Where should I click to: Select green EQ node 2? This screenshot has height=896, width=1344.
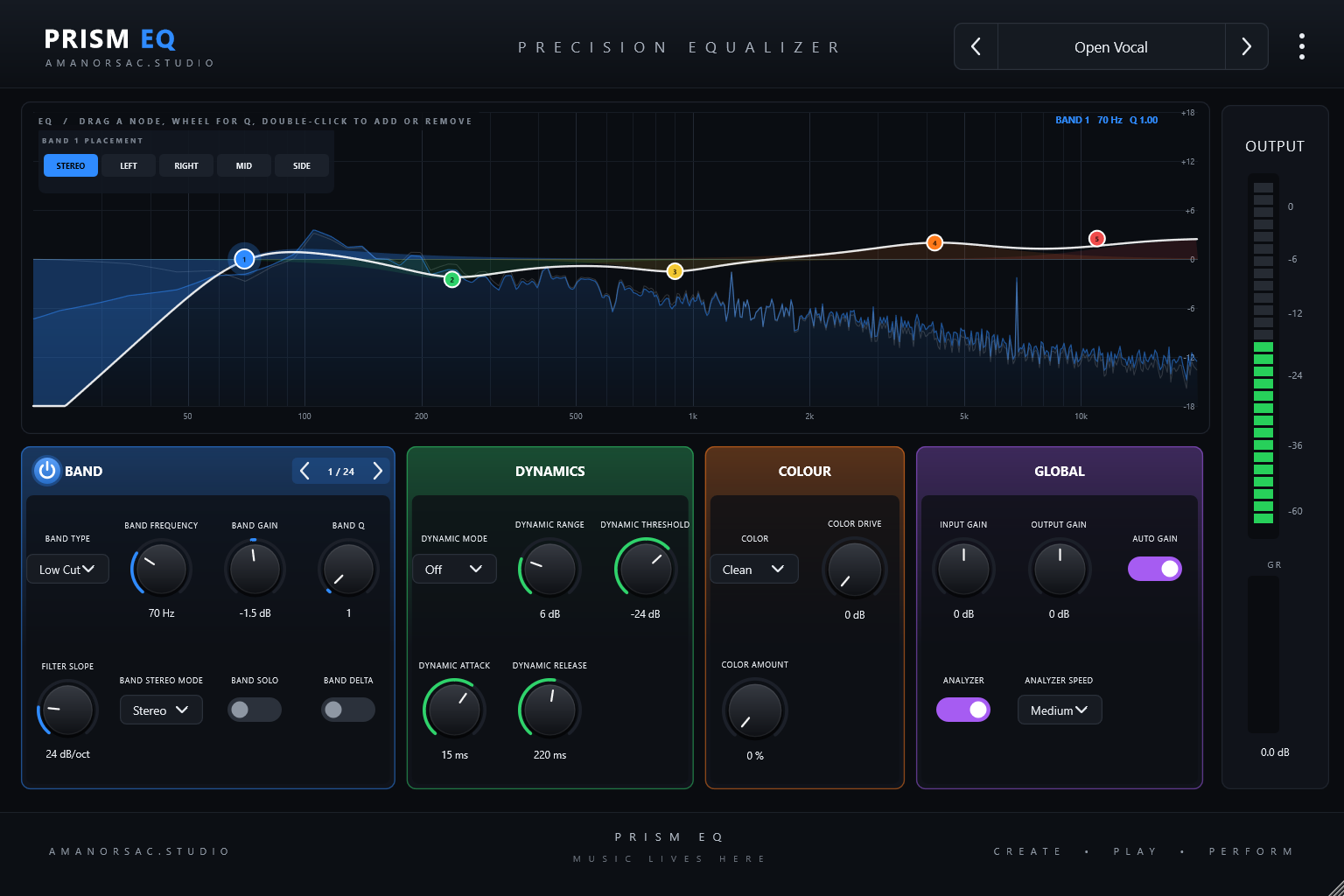click(451, 279)
